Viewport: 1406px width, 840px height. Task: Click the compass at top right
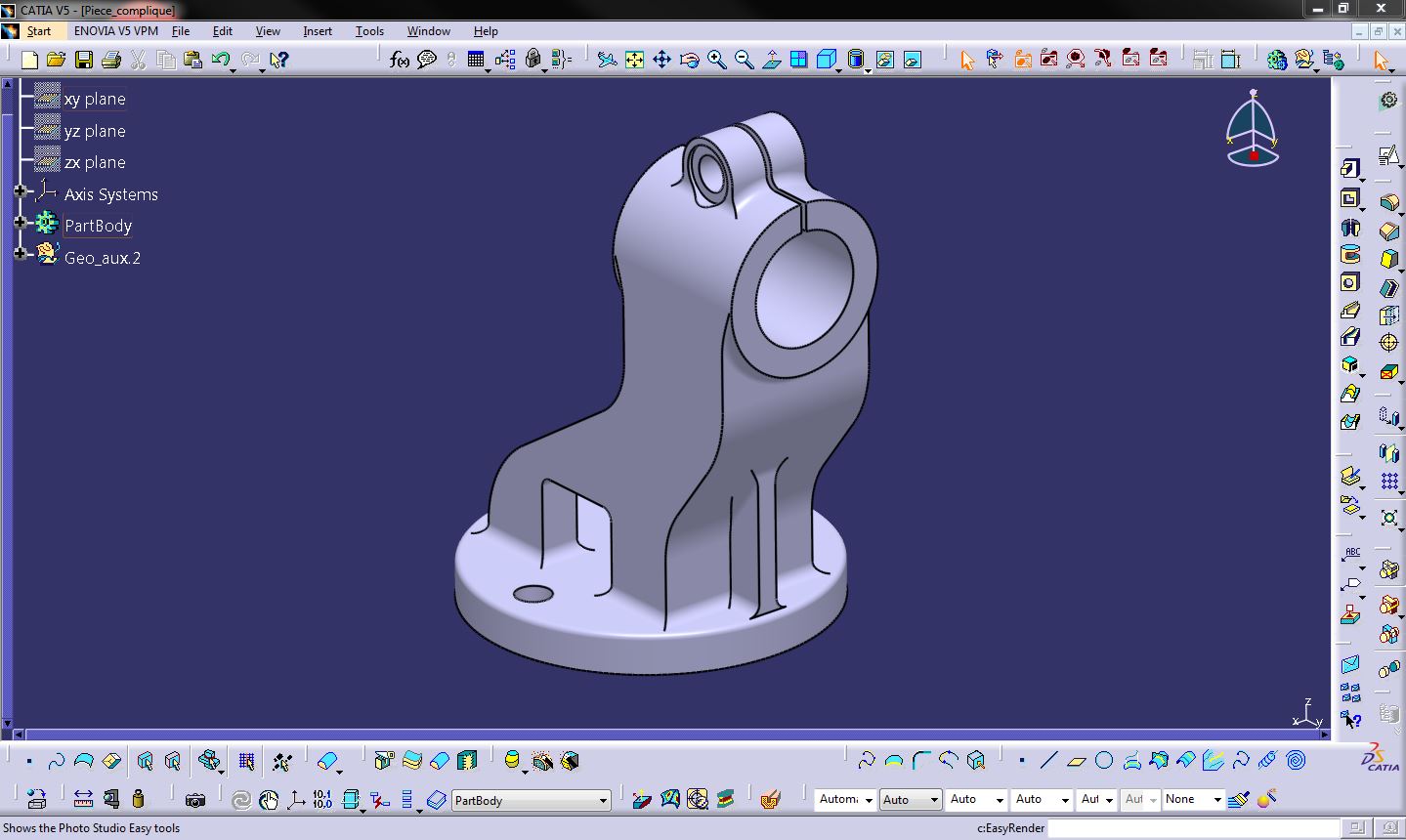[x=1253, y=129]
